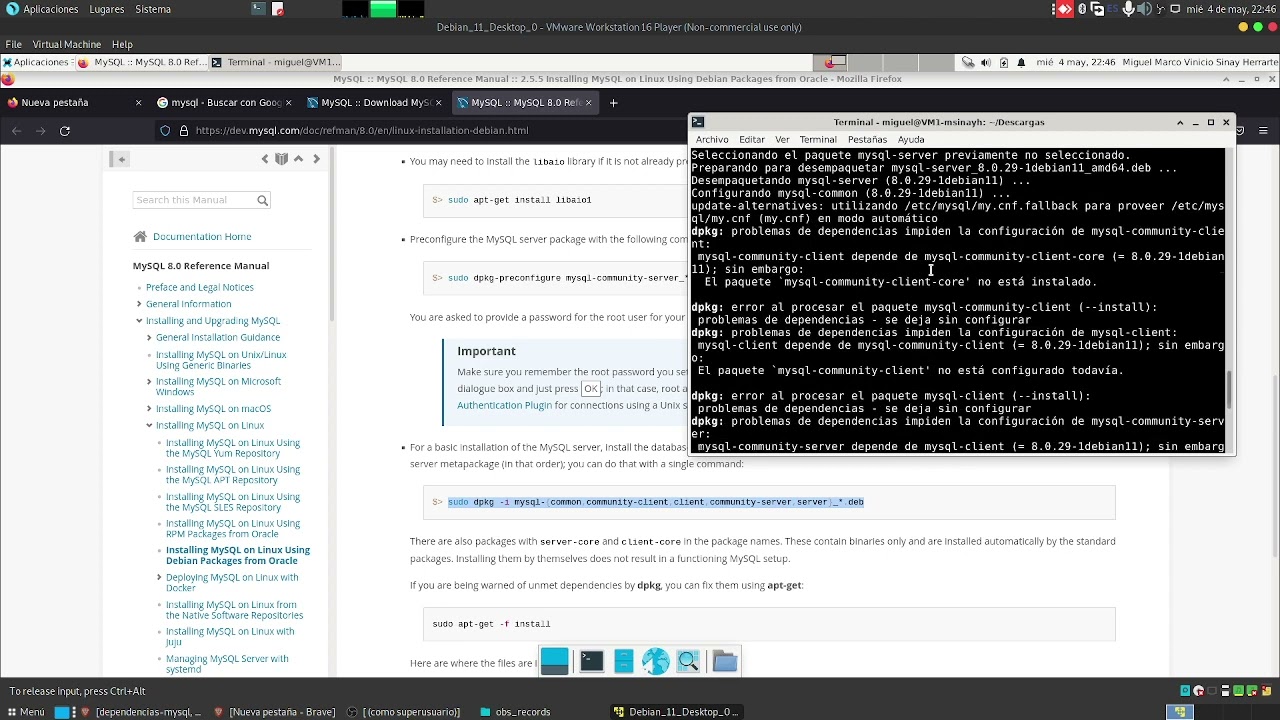
Task: Click guest panel volume speaker icon
Action: pos(986,62)
